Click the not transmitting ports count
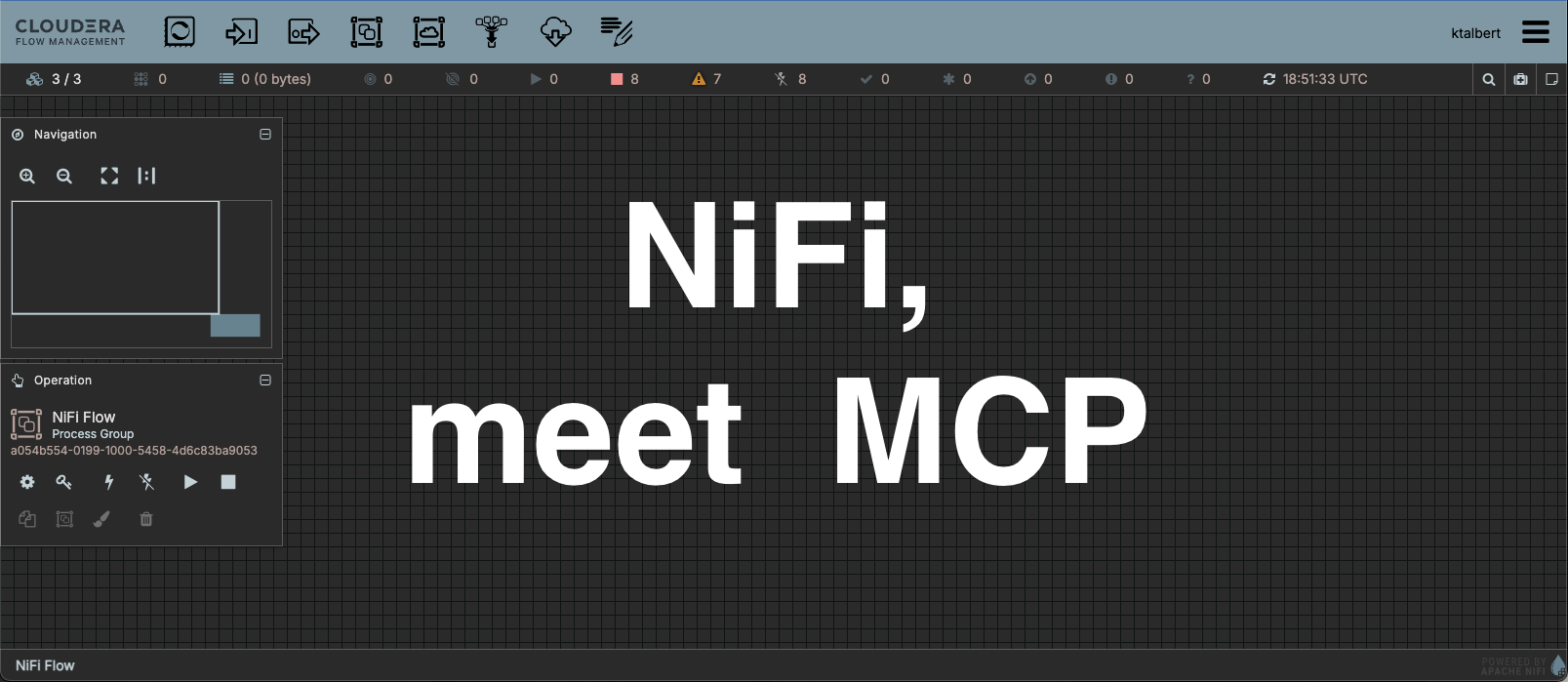The width and height of the screenshot is (1568, 682). pyautogui.click(x=462, y=79)
